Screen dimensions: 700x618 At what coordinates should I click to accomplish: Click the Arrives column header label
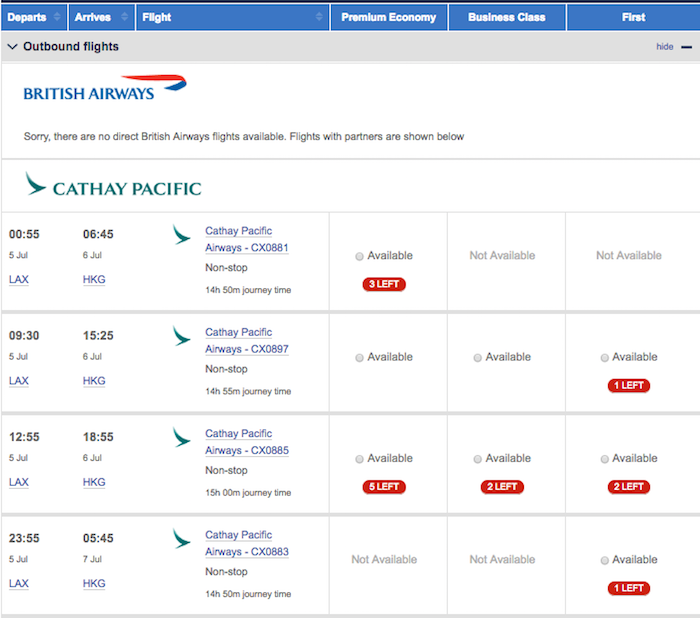(93, 17)
